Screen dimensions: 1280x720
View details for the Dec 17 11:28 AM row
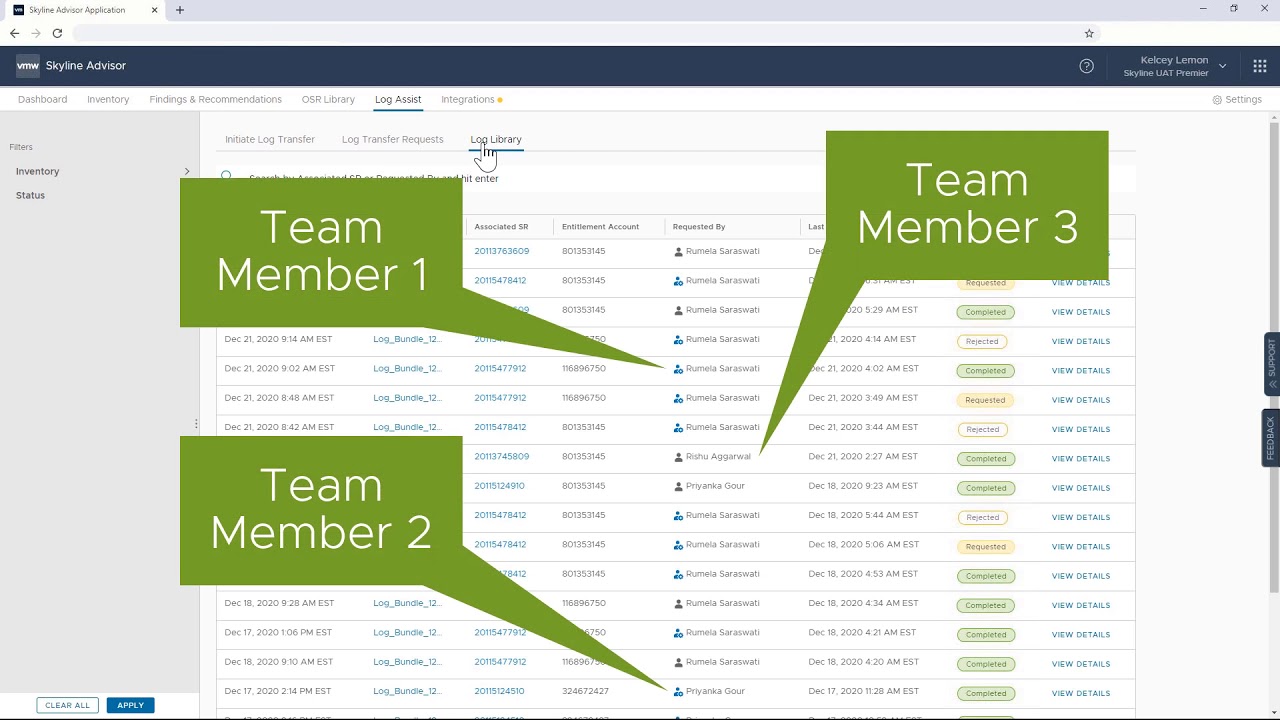1080,694
